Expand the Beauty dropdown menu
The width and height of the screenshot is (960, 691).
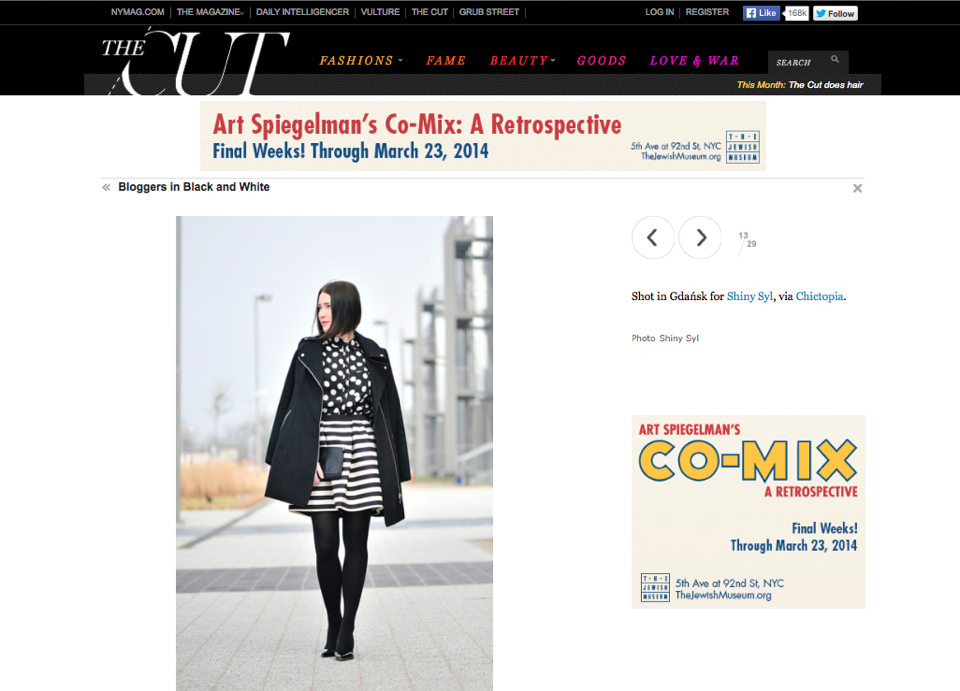pos(522,61)
